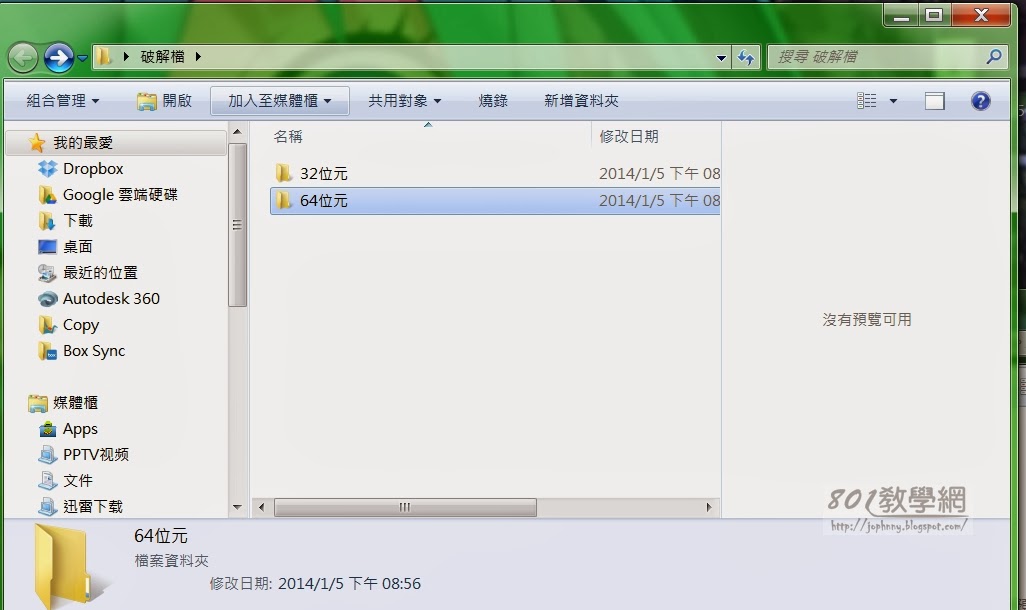Open Copy folder in favorites
The width and height of the screenshot is (1026, 610).
(x=81, y=325)
